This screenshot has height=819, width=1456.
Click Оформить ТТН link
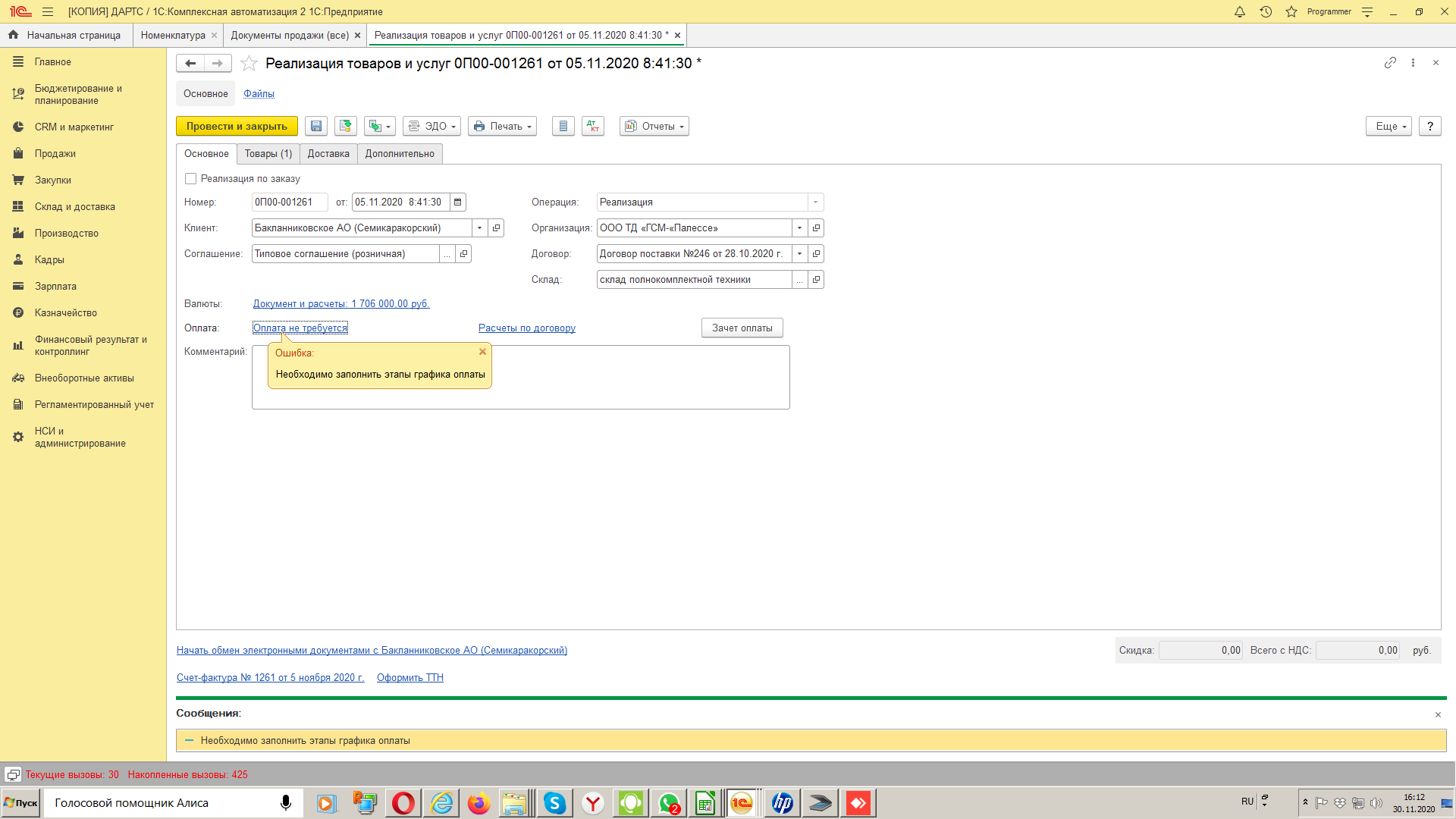[x=410, y=678]
